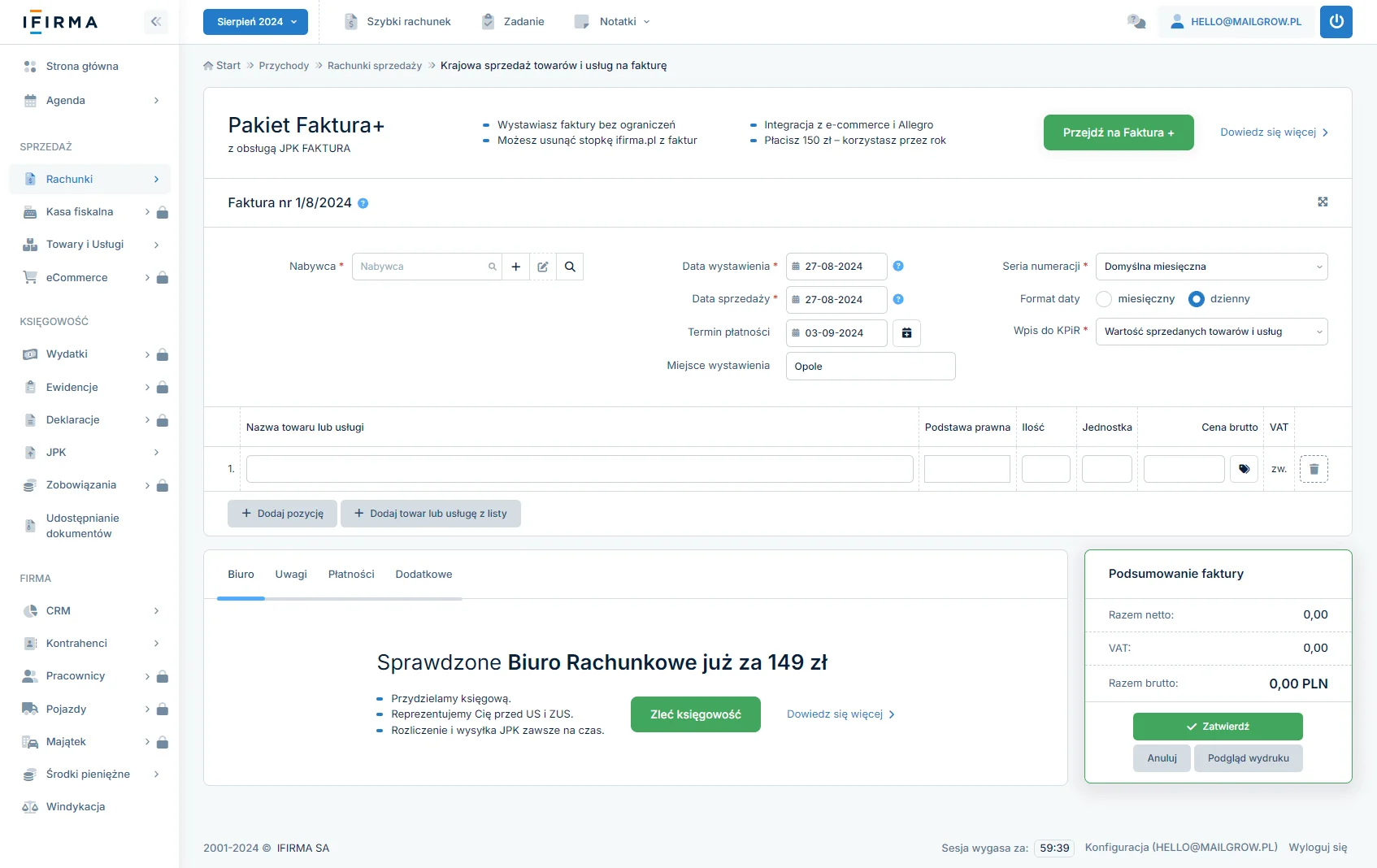Click the price tag icon next to Cena brutto

[x=1244, y=469]
